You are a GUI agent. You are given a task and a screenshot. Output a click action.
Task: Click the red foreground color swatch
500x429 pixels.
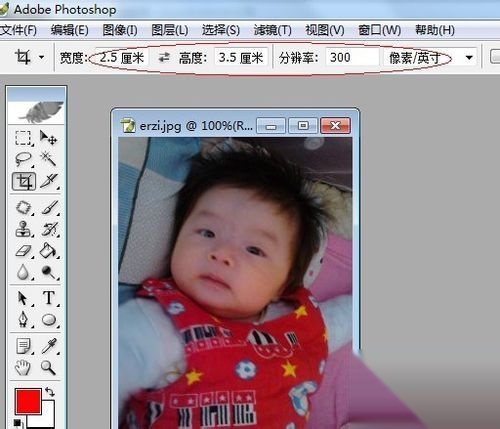click(28, 401)
